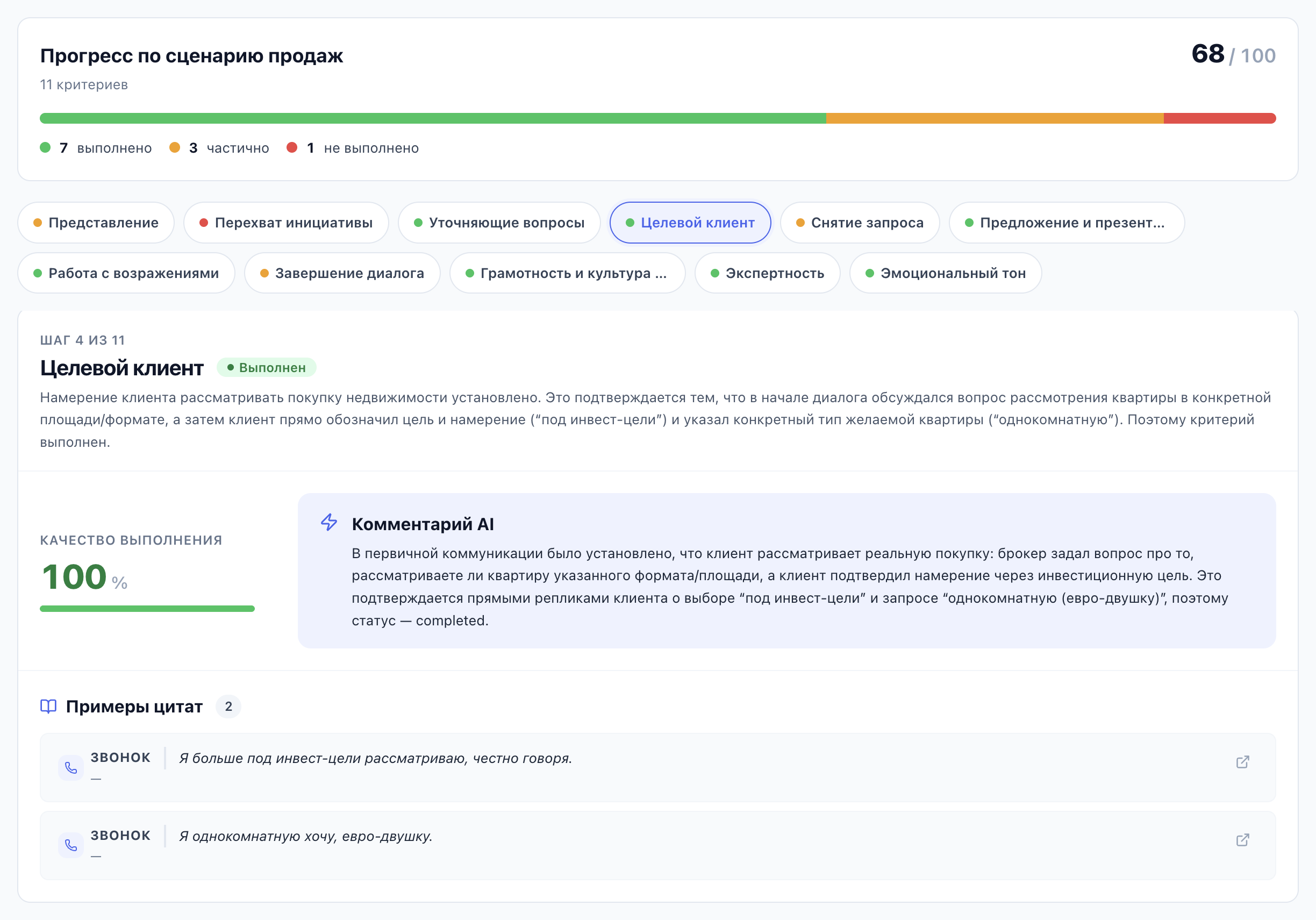Click the 'Целевой клиент' section heading
Image resolution: width=1316 pixels, height=920 pixels.
click(121, 368)
